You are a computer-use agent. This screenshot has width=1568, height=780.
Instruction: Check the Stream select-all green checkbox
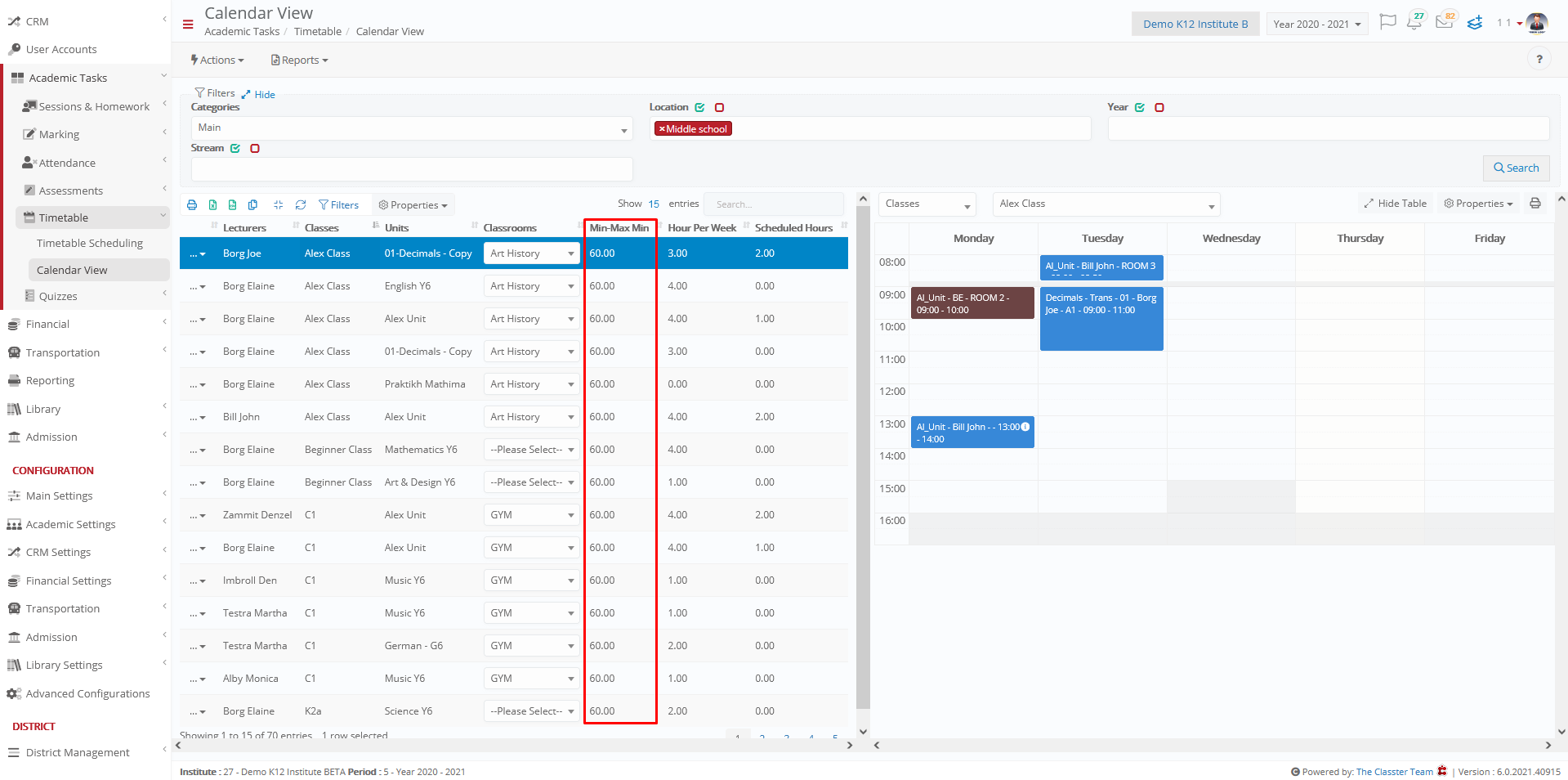click(235, 149)
